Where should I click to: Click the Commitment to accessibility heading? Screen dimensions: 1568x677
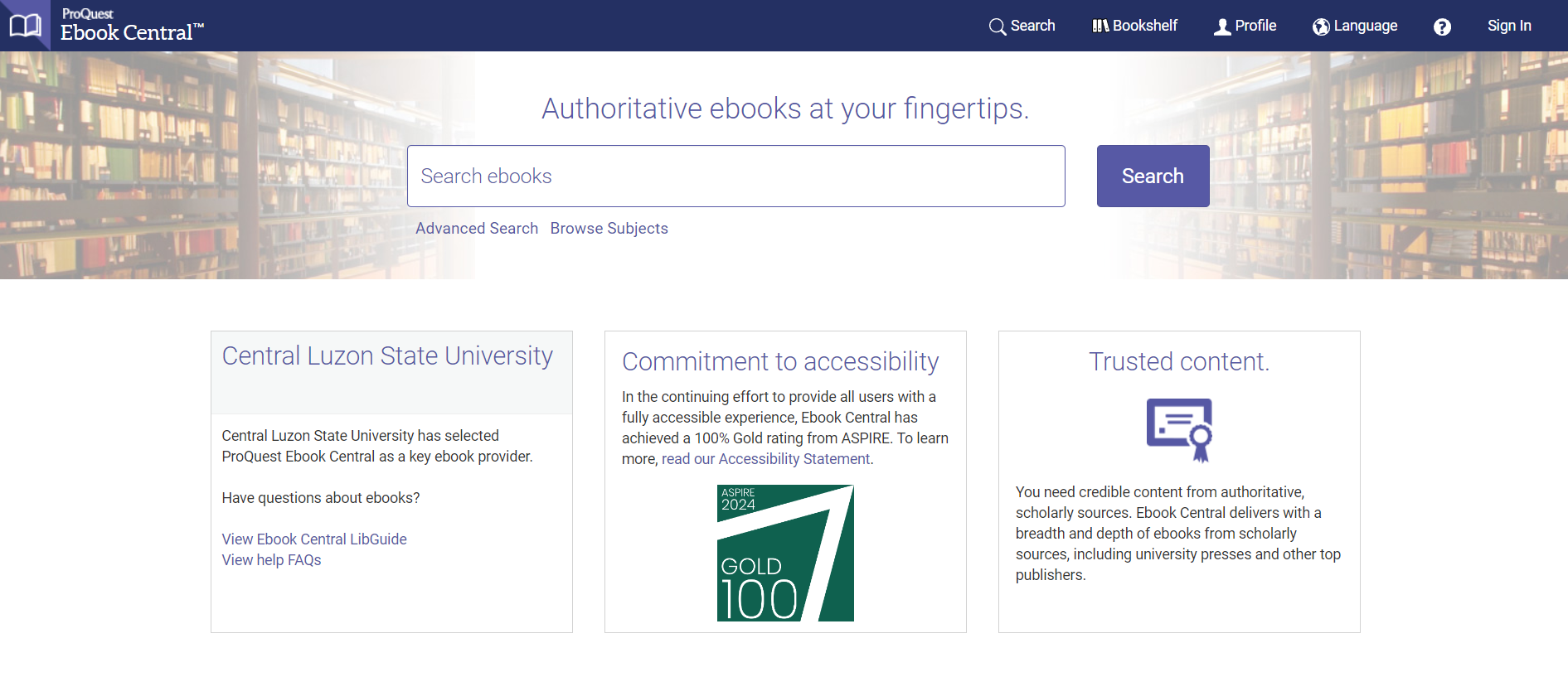point(780,361)
